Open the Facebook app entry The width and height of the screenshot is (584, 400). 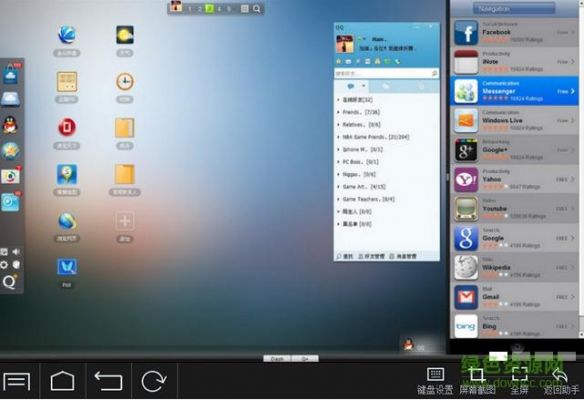514,32
